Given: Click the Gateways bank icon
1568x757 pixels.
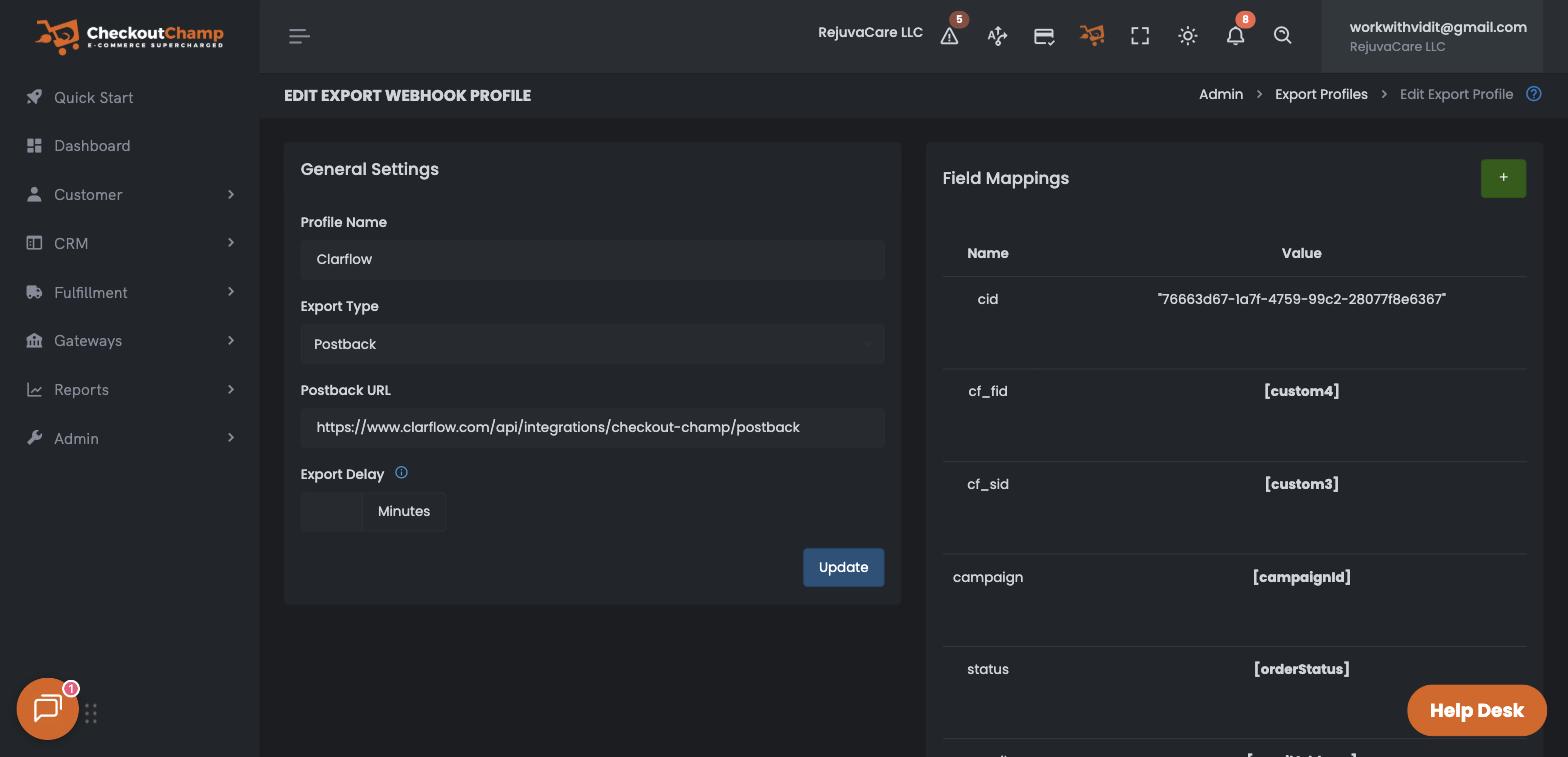Looking at the screenshot, I should click(34, 341).
